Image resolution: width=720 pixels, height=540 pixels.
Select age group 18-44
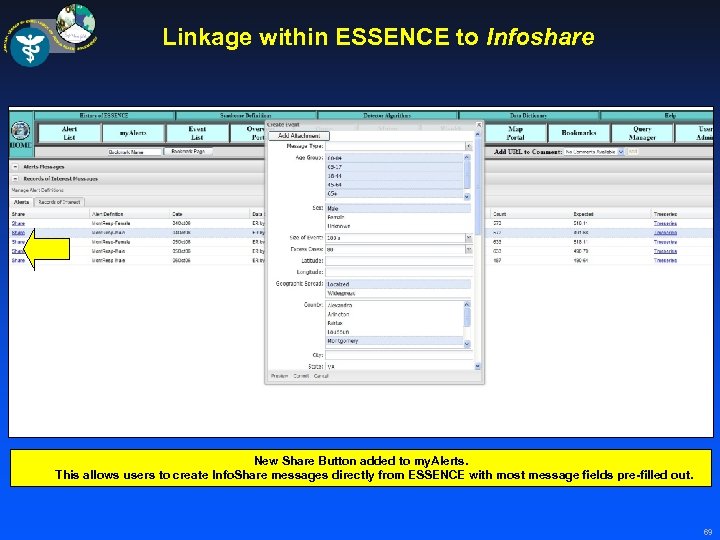click(394, 176)
